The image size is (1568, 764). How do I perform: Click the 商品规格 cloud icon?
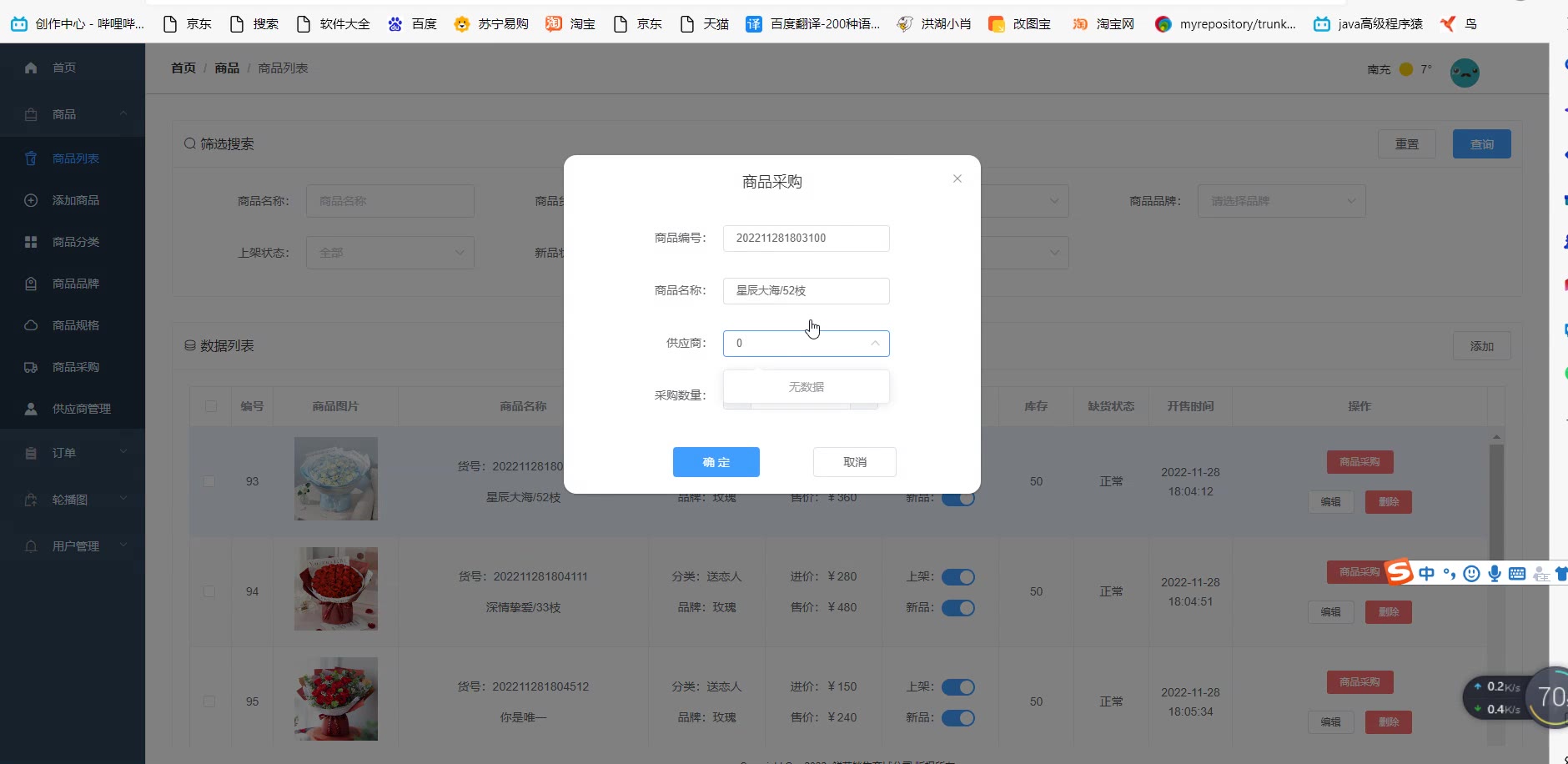(x=31, y=325)
